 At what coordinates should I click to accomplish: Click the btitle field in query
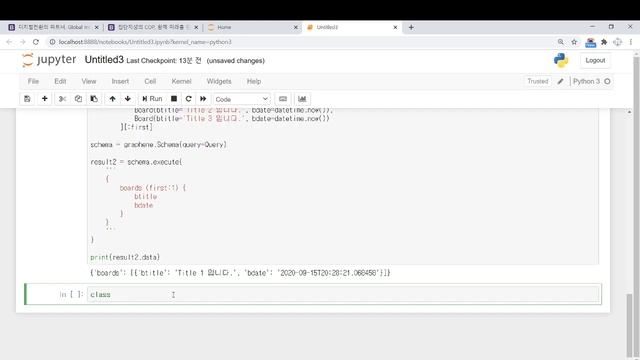tap(145, 197)
